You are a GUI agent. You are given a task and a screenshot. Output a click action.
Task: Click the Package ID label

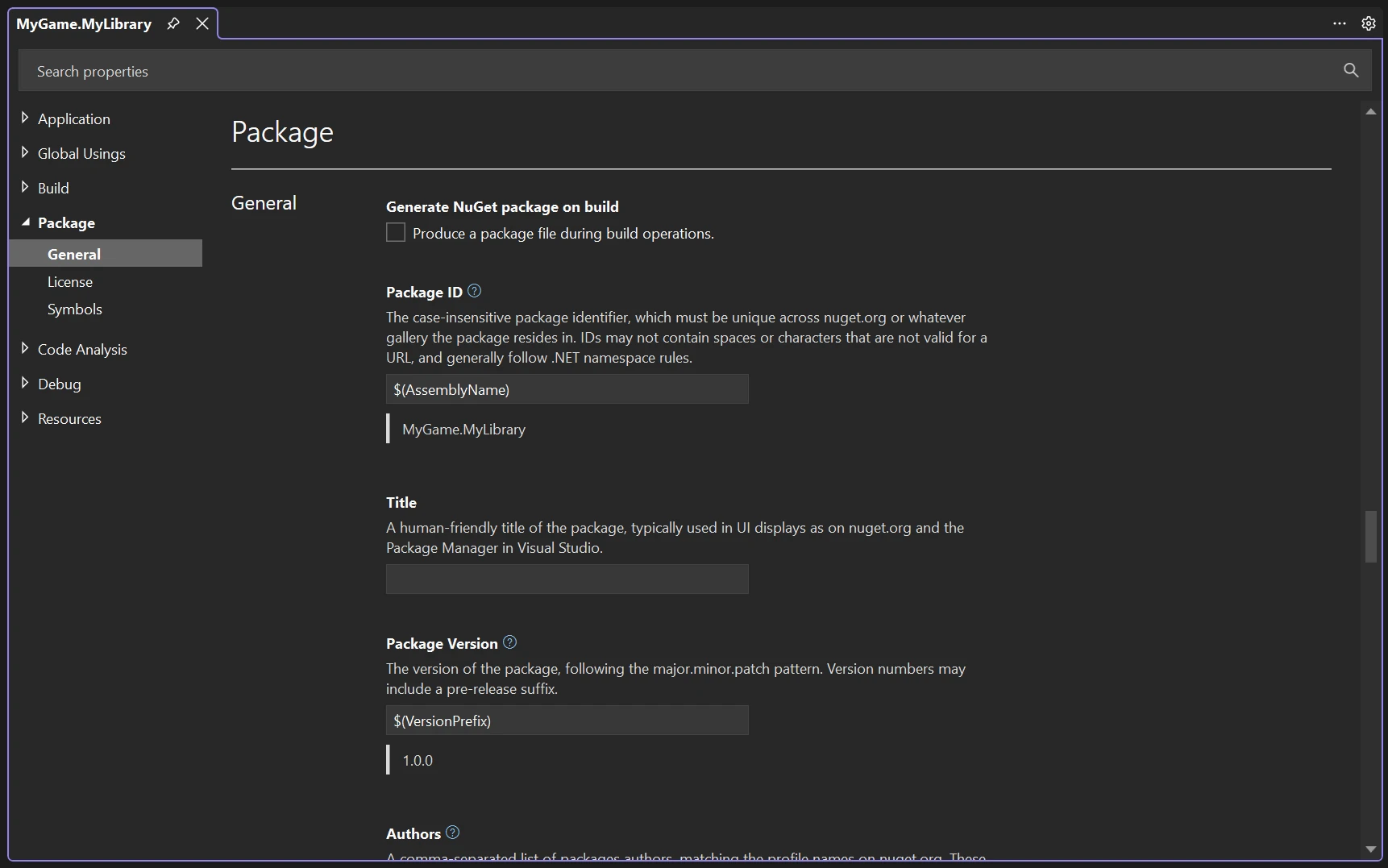(x=424, y=293)
